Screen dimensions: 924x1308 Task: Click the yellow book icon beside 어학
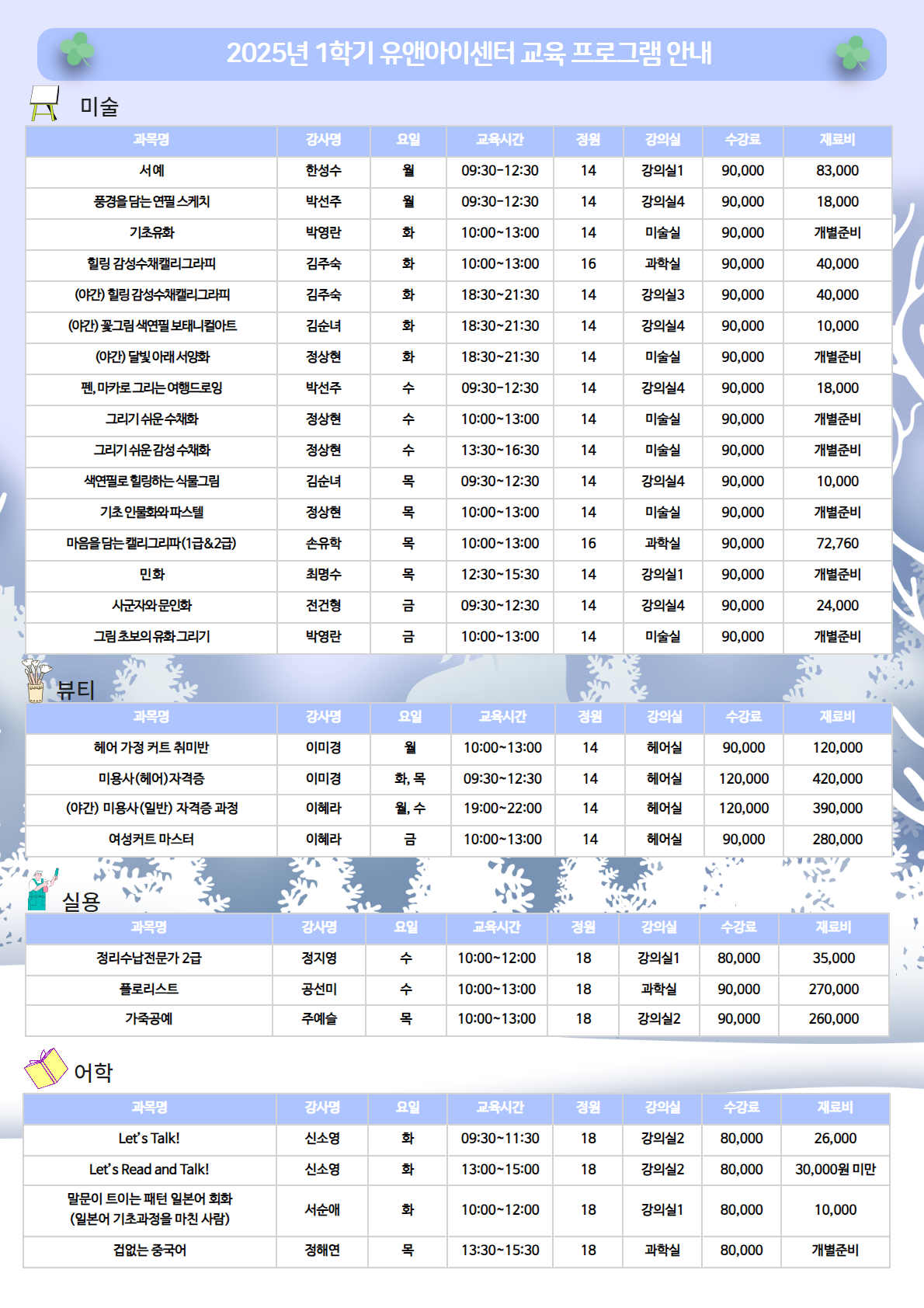click(46, 1068)
